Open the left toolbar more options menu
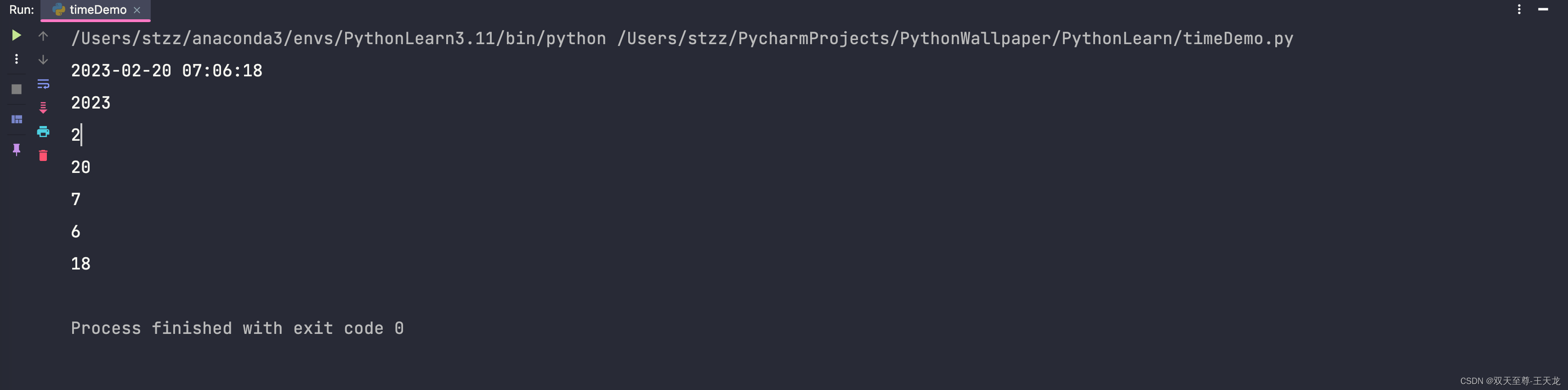This screenshot has height=390, width=1568. 16,59
